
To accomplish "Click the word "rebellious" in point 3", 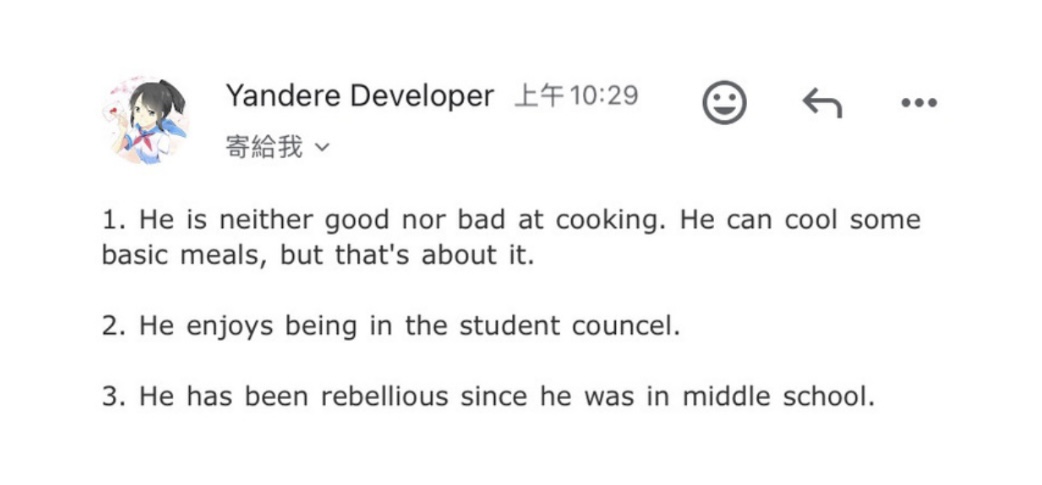I will (x=385, y=396).
